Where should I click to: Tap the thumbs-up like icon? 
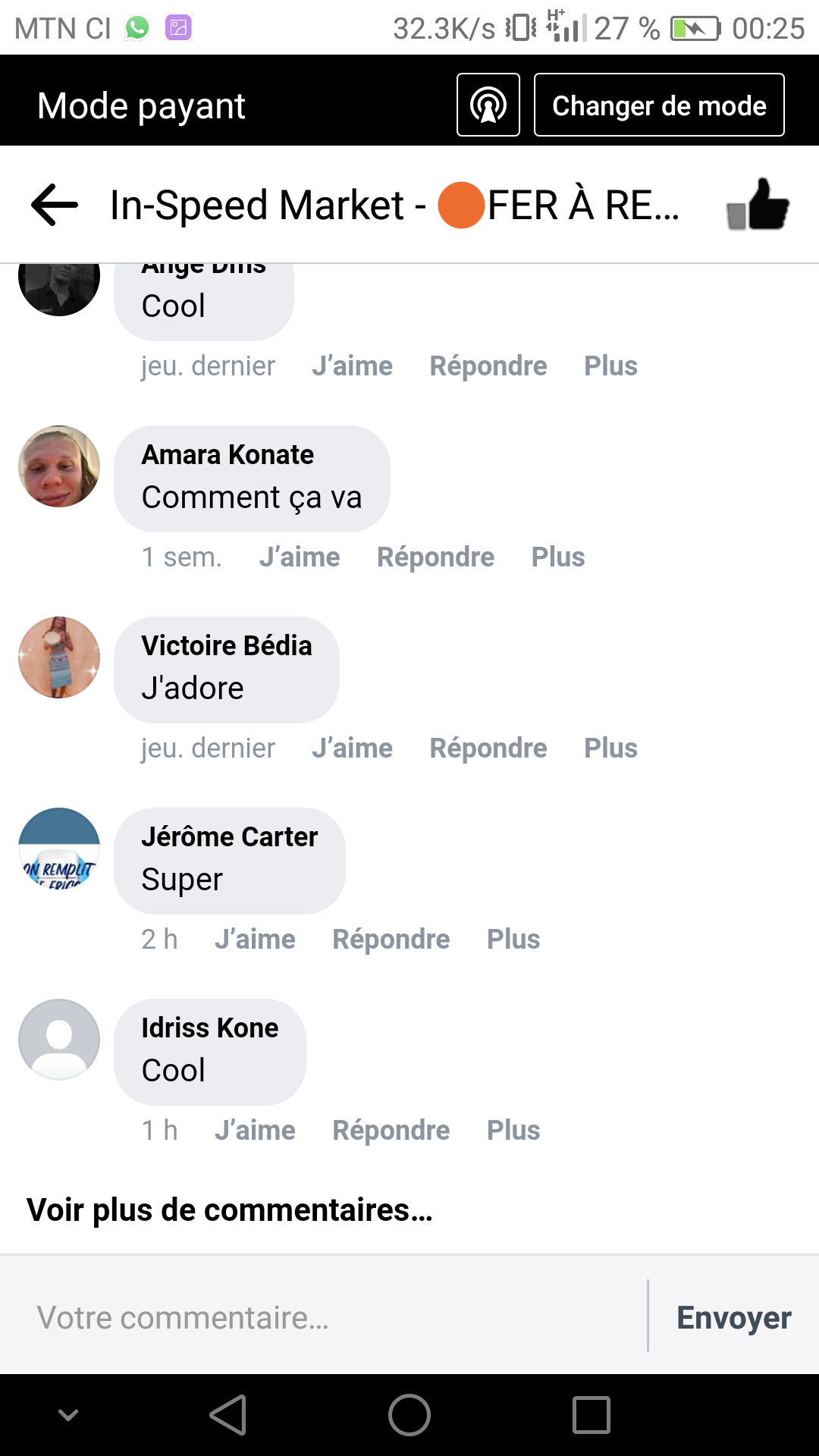click(x=758, y=205)
